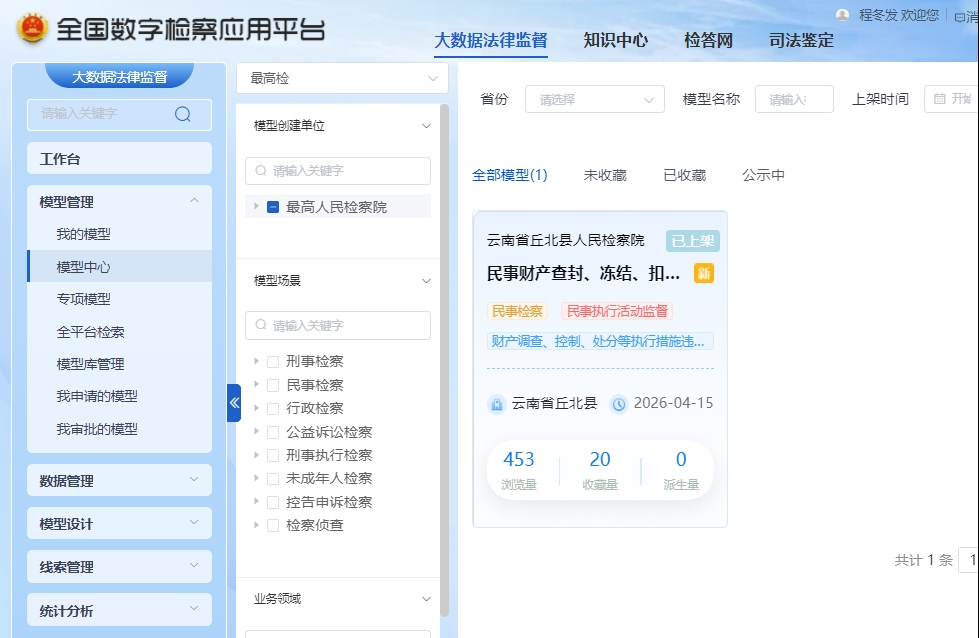Open the 最高检 dropdown

[x=342, y=78]
